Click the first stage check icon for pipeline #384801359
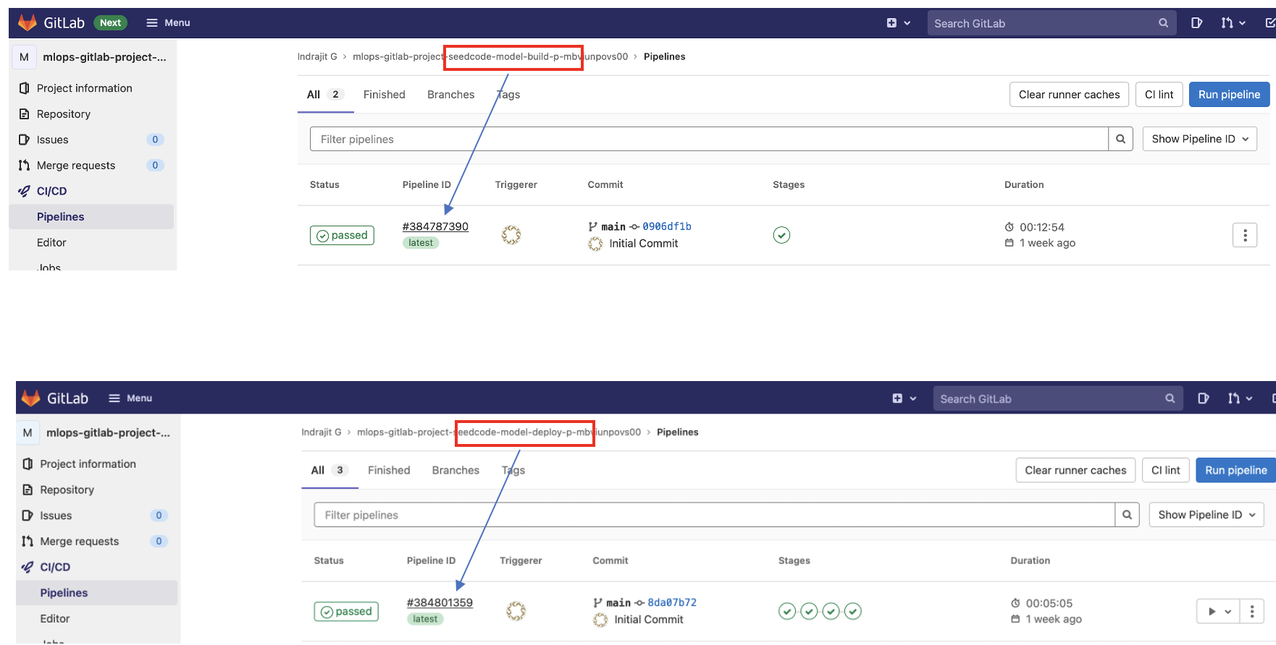The height and width of the screenshot is (645, 1276). [787, 611]
